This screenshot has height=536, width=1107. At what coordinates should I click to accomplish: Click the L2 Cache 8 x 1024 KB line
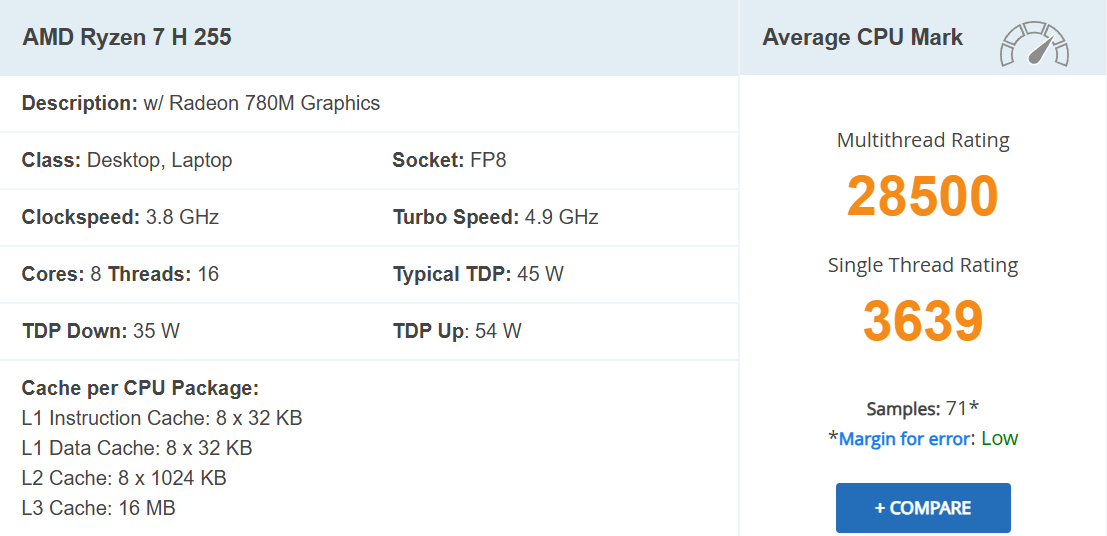pos(124,478)
